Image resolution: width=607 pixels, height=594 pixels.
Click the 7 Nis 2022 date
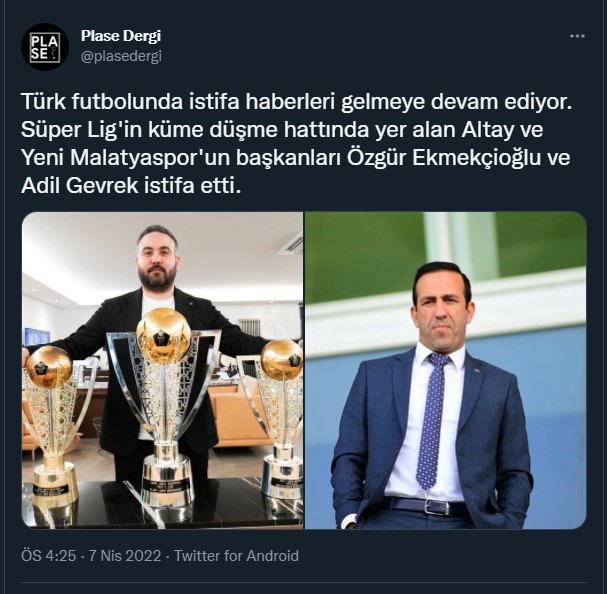click(125, 556)
